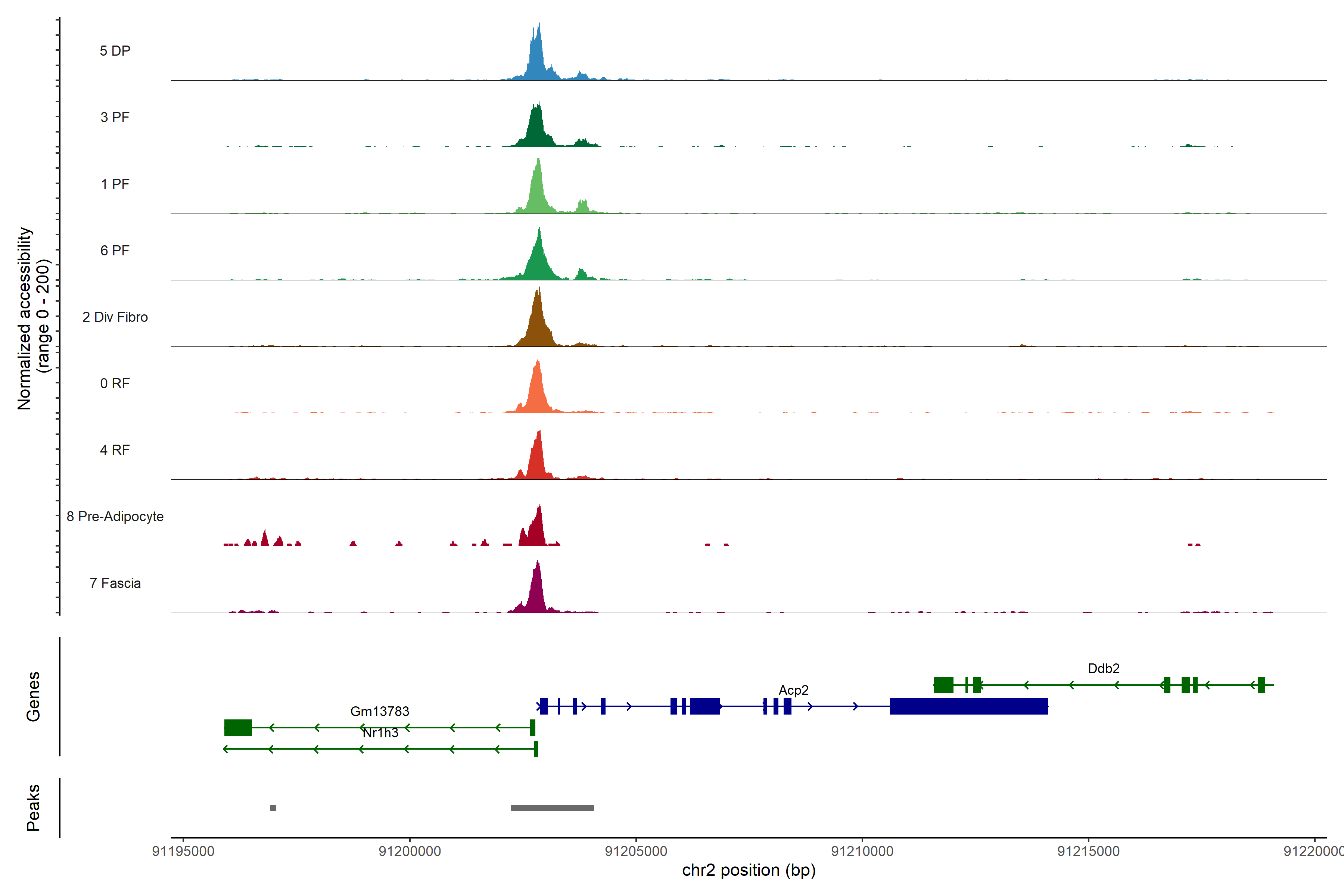Click the 5 DP track label
Viewport: 1344px width, 896px height.
(x=115, y=51)
